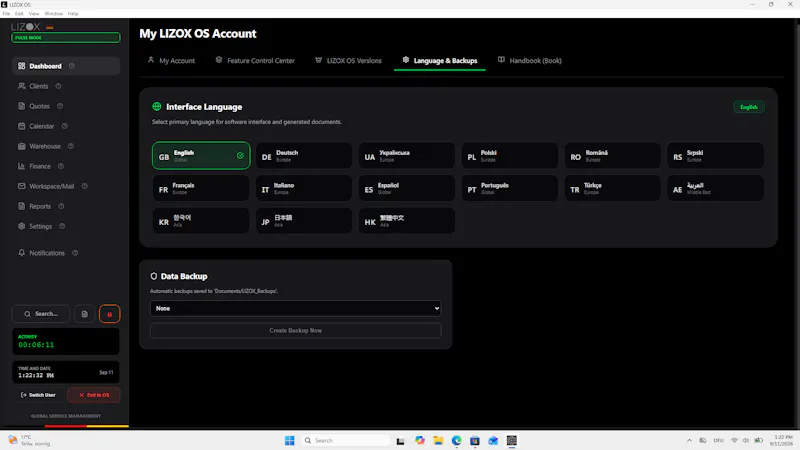
Task: Open the Warehouse module
Action: (x=44, y=146)
